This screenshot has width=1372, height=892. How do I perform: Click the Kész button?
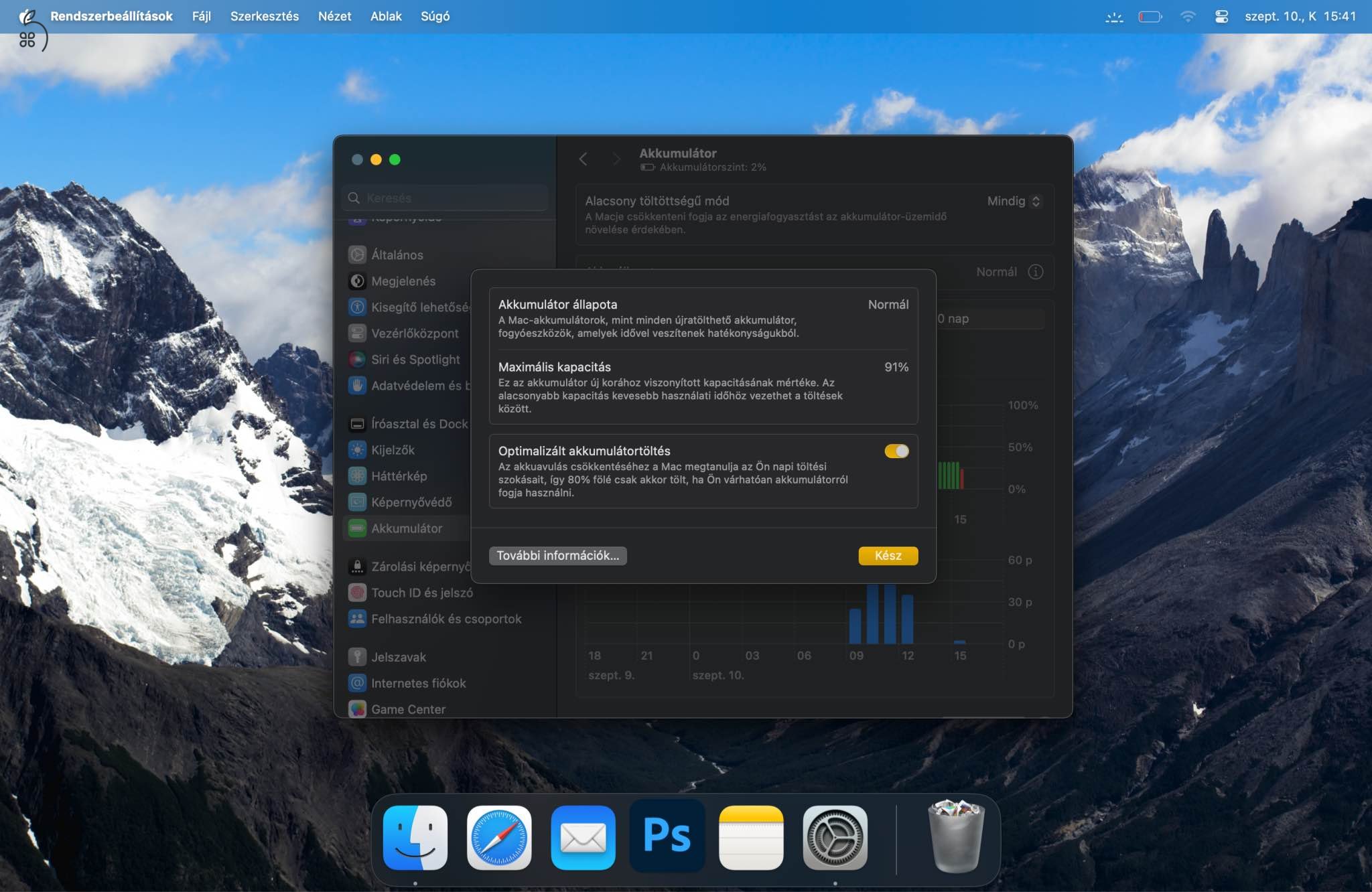888,555
